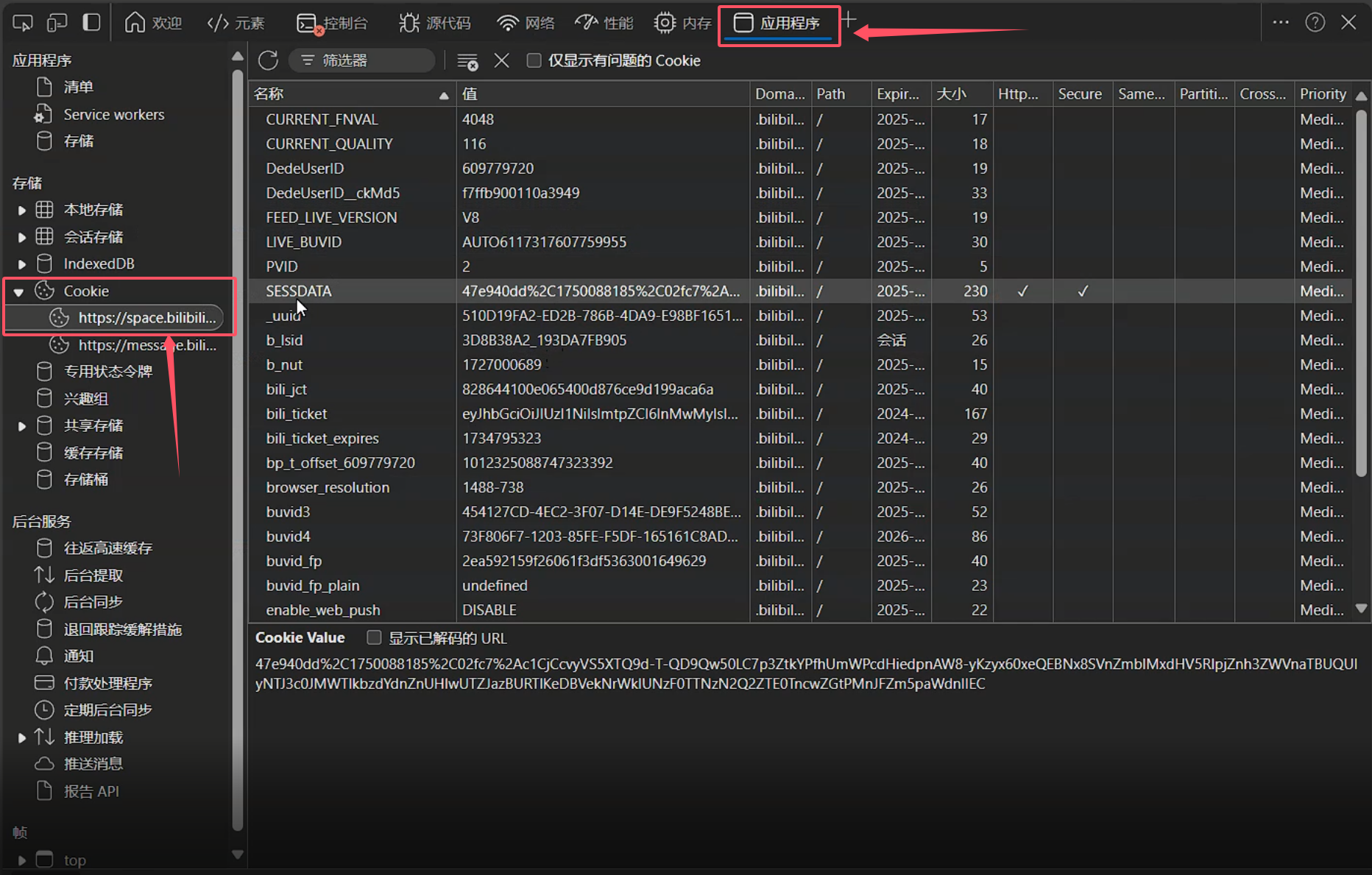Add more tools with the plus icon

849,20
